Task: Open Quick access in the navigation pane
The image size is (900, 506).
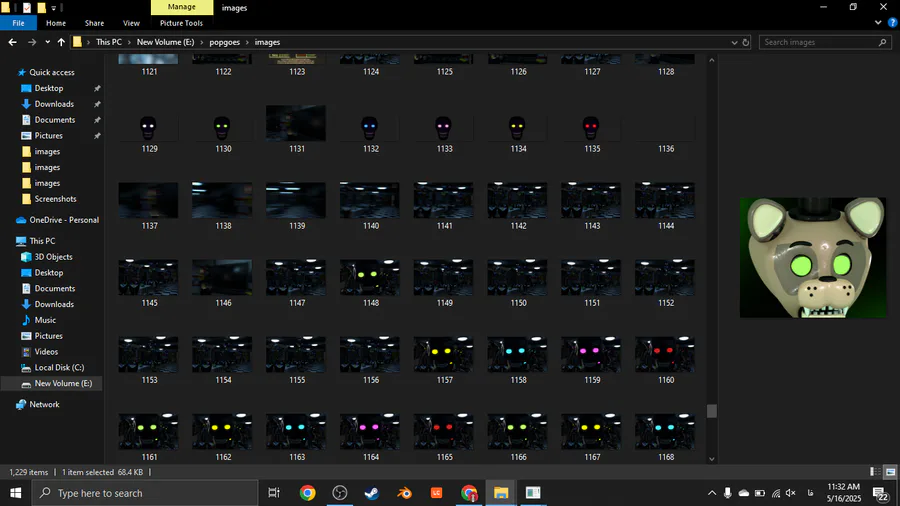Action: [52, 72]
